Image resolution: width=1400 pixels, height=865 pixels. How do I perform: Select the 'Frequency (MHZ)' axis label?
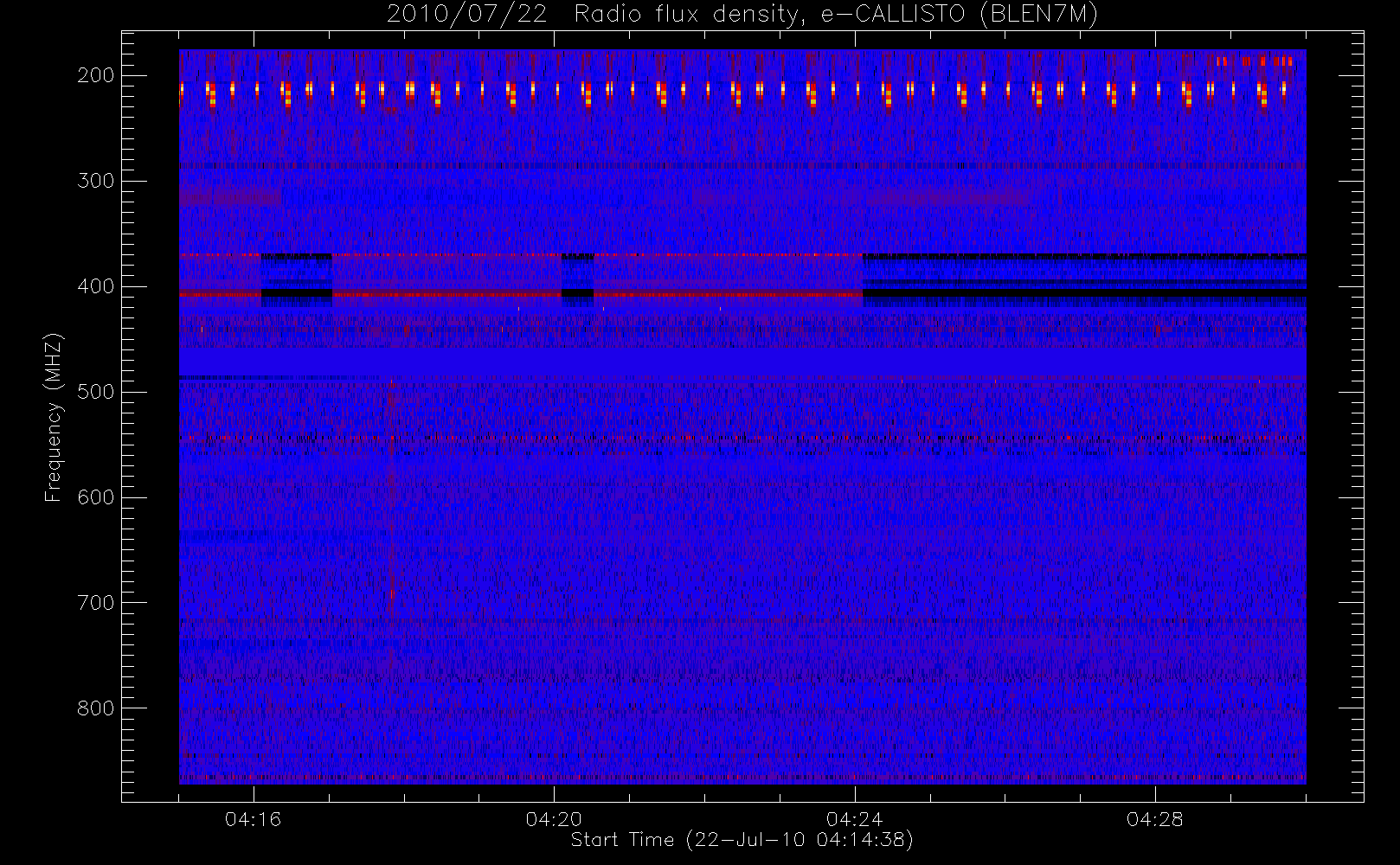[x=54, y=417]
